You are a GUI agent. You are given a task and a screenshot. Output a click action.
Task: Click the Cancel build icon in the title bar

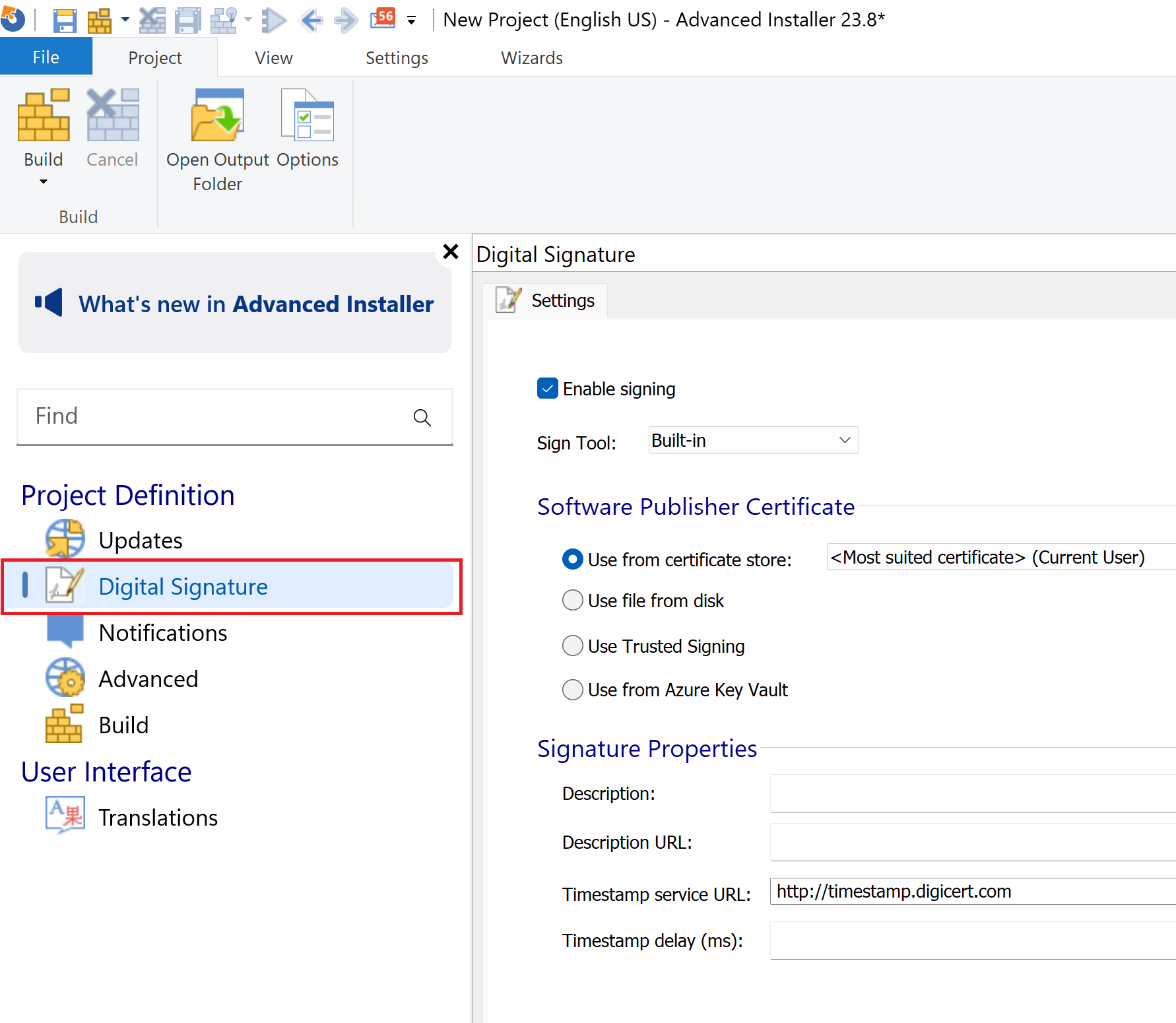(x=152, y=20)
